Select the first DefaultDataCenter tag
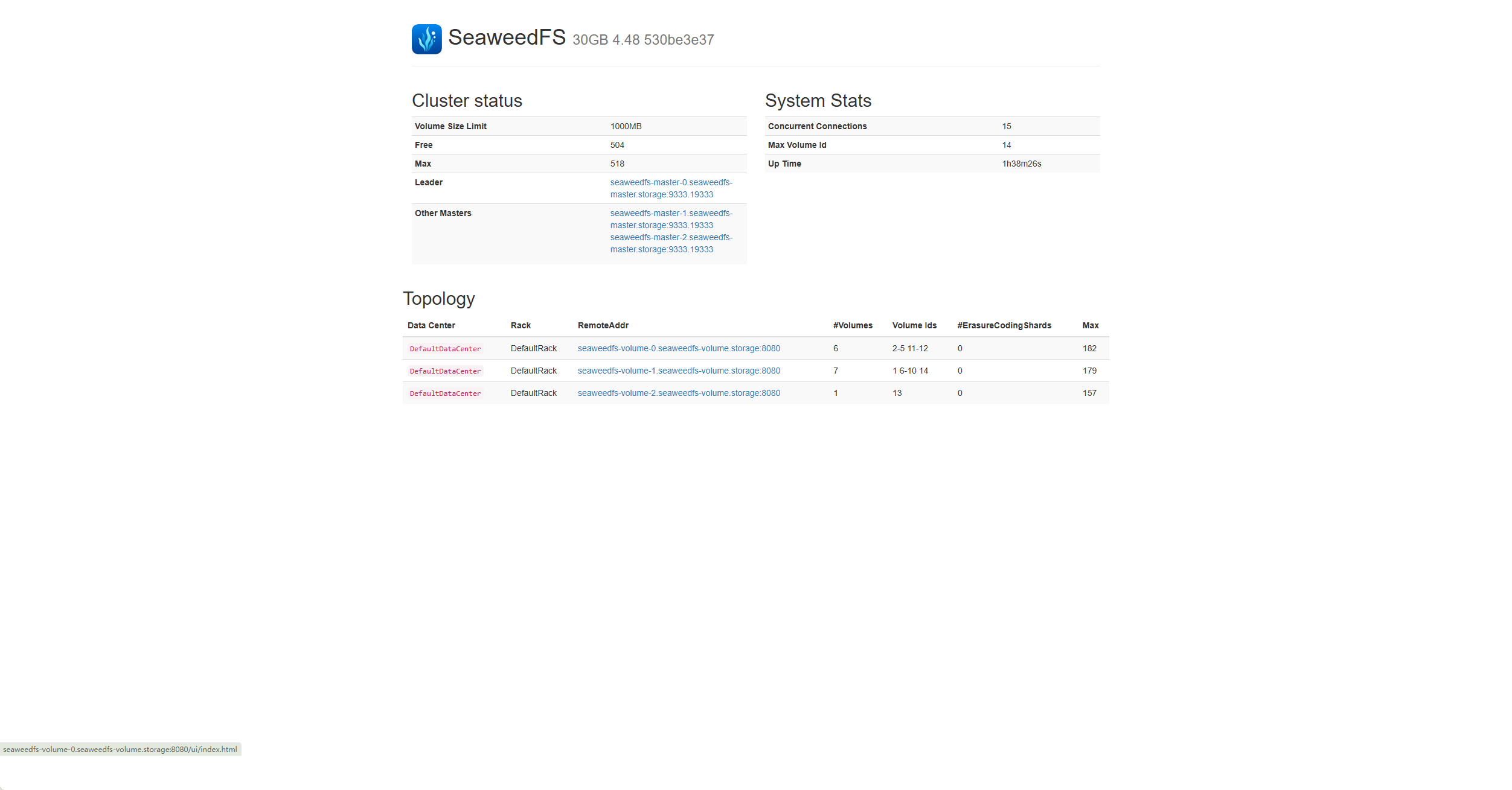 445,349
